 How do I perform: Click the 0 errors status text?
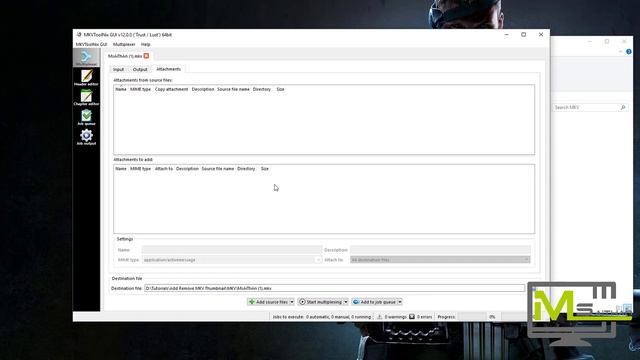[424, 317]
